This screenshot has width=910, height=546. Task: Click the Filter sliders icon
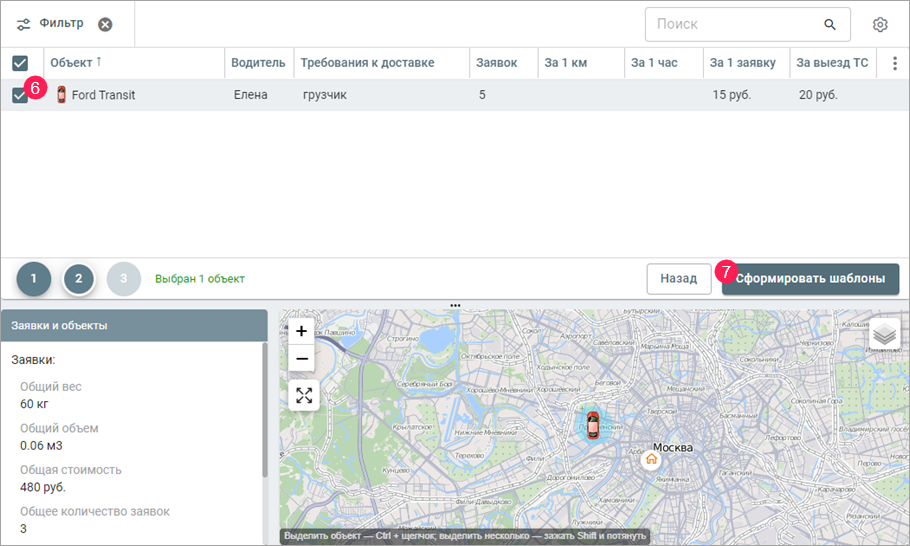coord(24,24)
